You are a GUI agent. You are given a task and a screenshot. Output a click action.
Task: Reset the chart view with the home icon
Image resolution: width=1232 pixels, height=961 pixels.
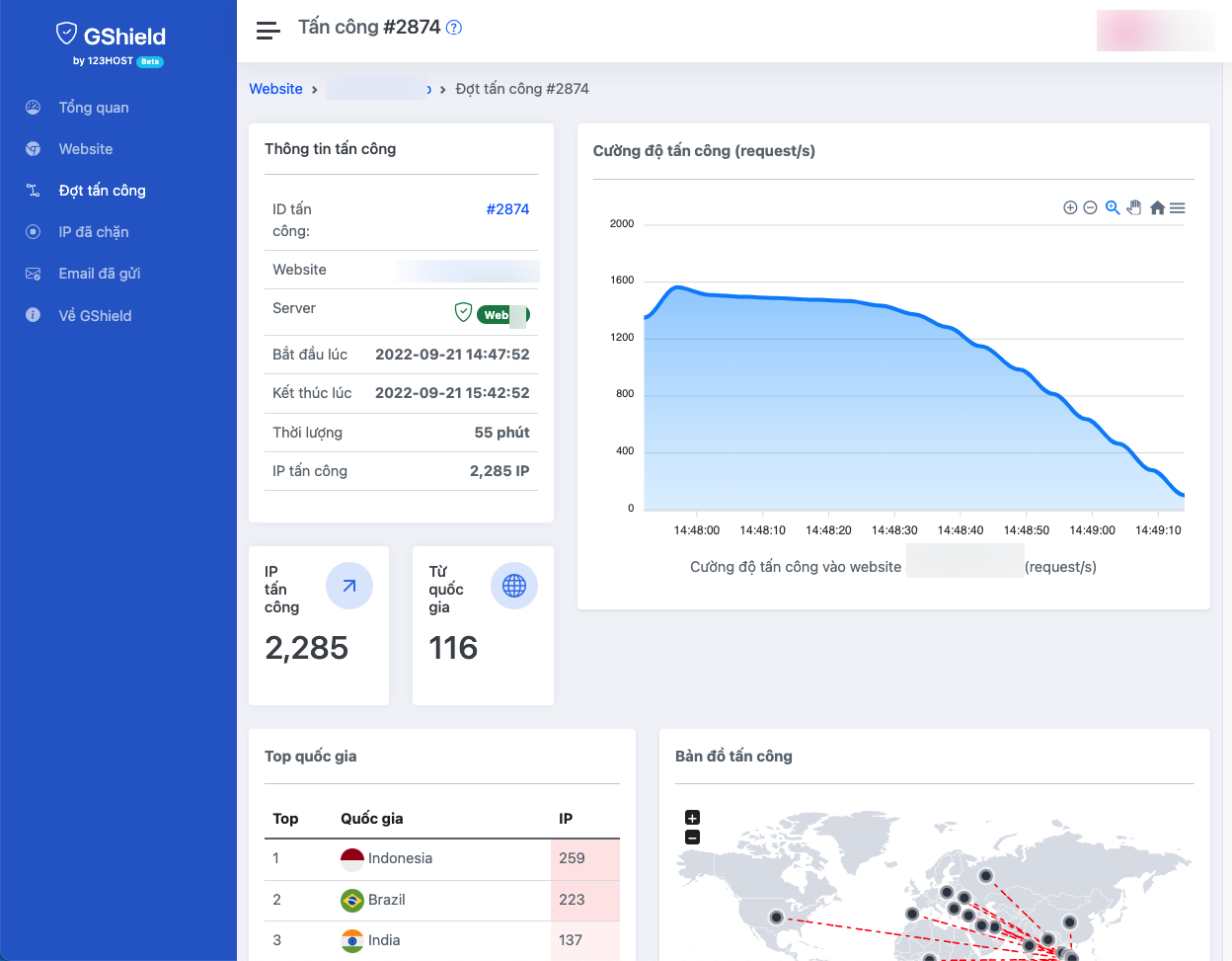pos(1156,207)
